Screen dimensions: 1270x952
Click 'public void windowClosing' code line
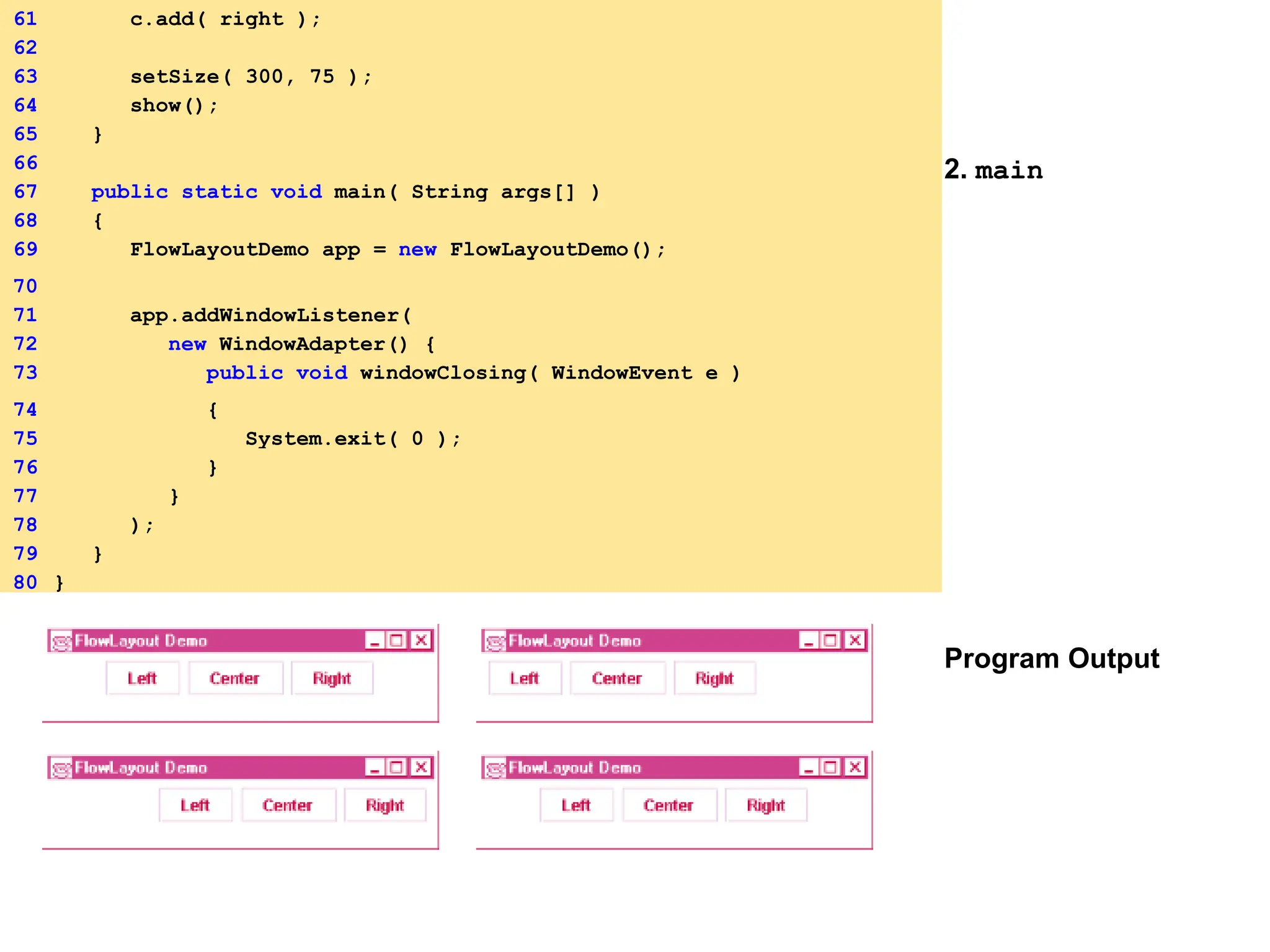(473, 373)
